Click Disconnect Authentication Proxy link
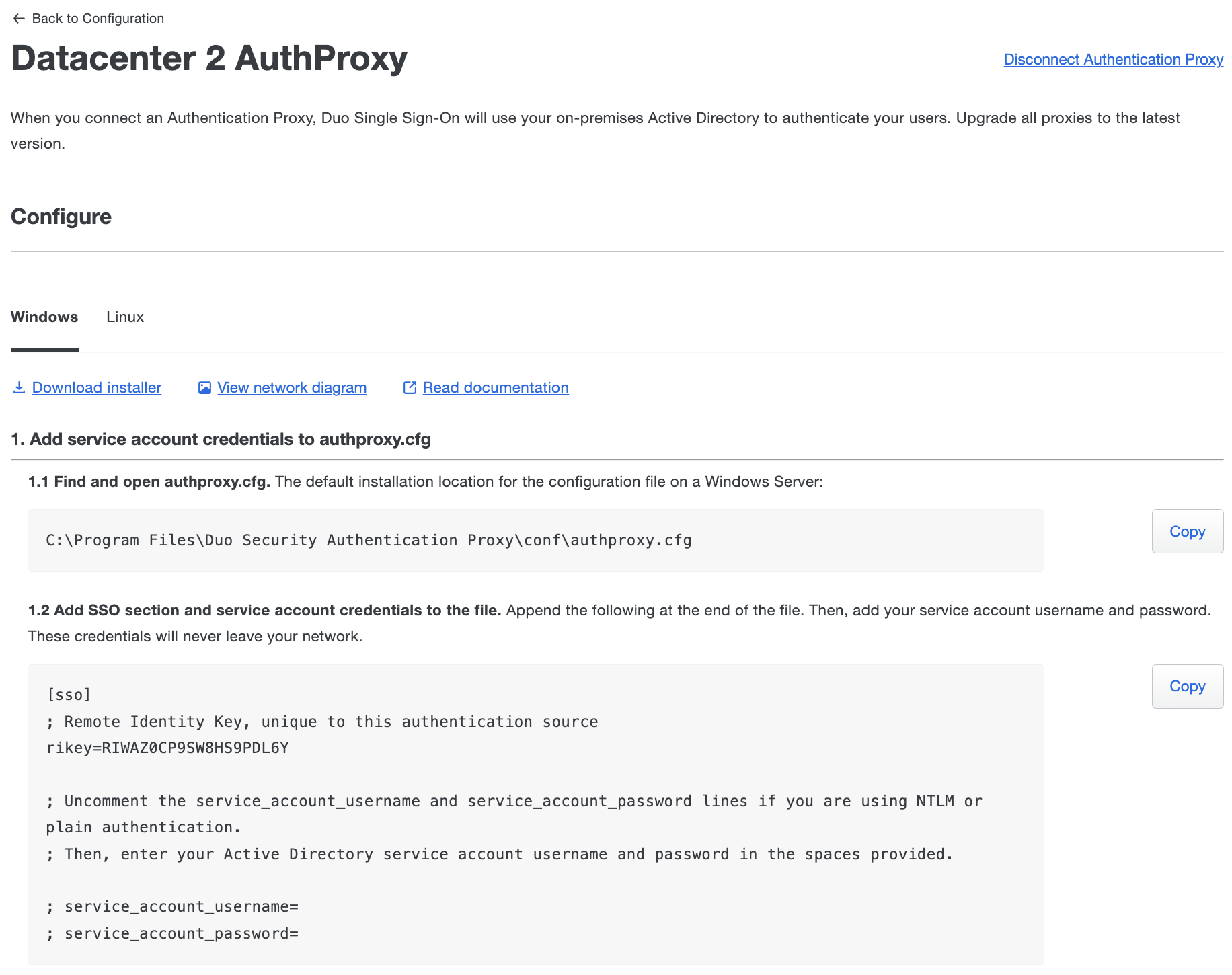This screenshot has width=1232, height=975. (1113, 60)
